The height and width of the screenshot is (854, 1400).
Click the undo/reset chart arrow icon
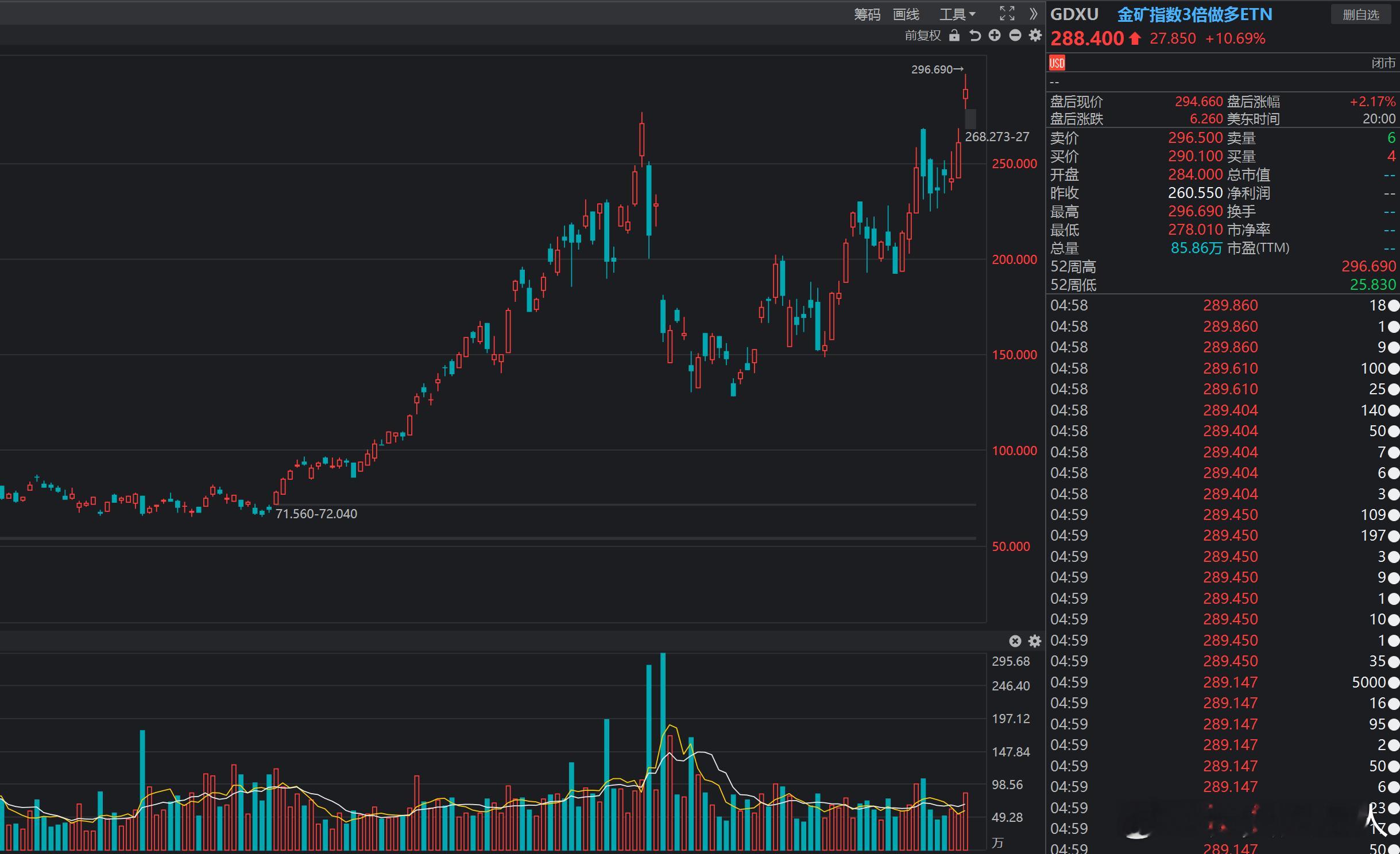[974, 36]
